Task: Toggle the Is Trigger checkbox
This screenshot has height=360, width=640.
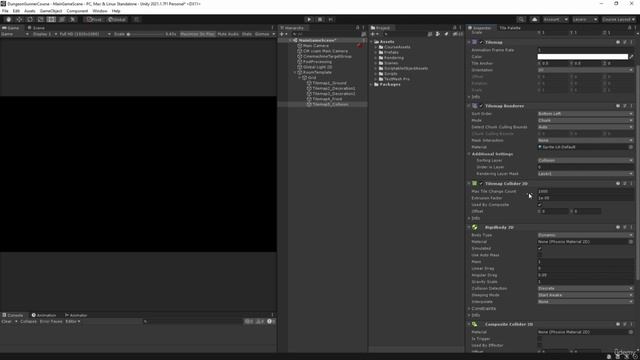Action: pos(540,338)
